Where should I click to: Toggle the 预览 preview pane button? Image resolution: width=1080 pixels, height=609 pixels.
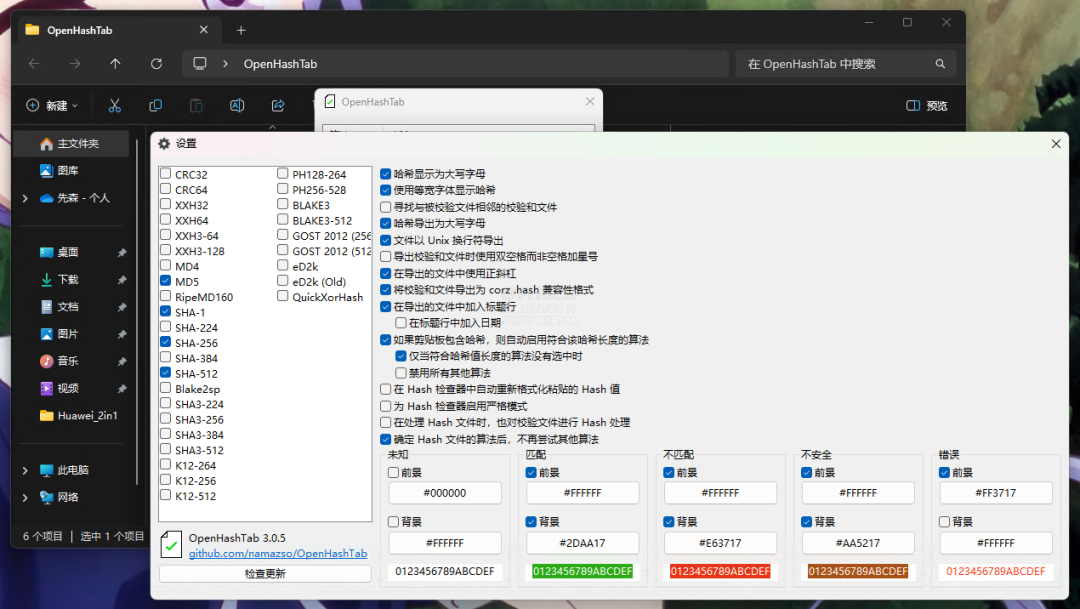pos(926,105)
